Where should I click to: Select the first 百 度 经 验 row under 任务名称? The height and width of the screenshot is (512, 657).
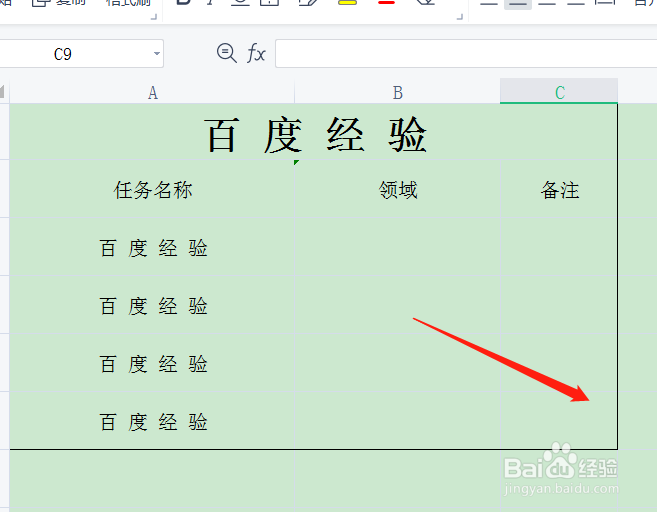(152, 247)
